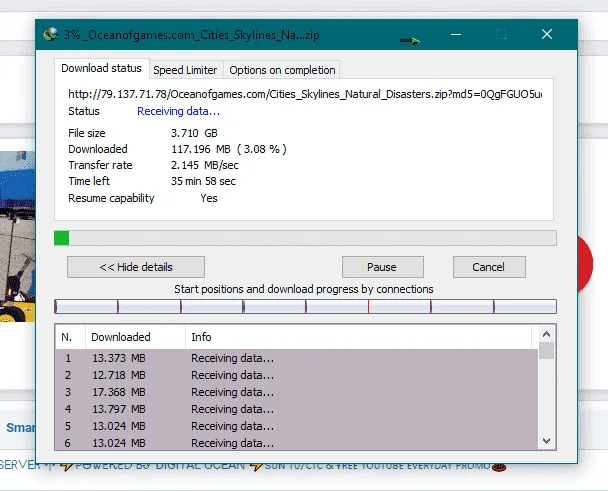
Task: Click the N. column header
Action: tap(70, 337)
